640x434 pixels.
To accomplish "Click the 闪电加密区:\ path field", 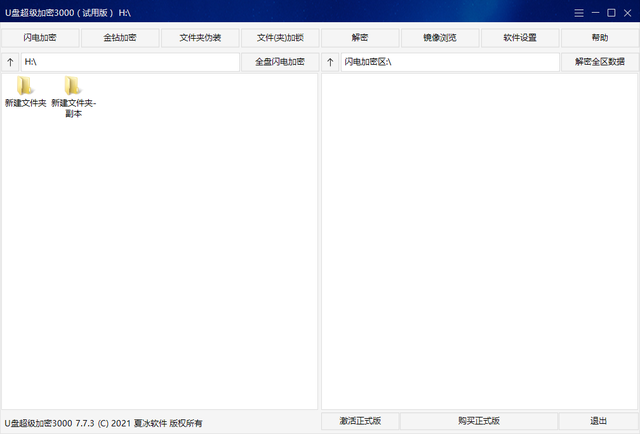I will pos(450,62).
